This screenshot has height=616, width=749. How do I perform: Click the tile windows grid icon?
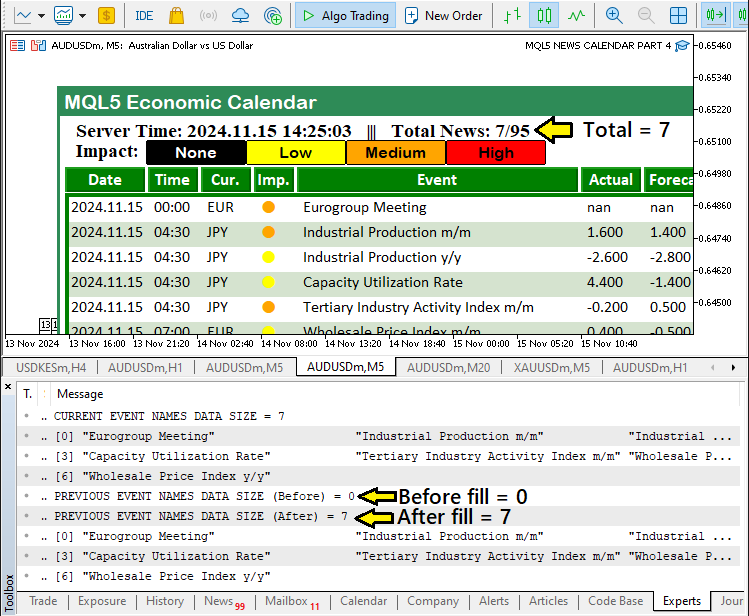[678, 16]
